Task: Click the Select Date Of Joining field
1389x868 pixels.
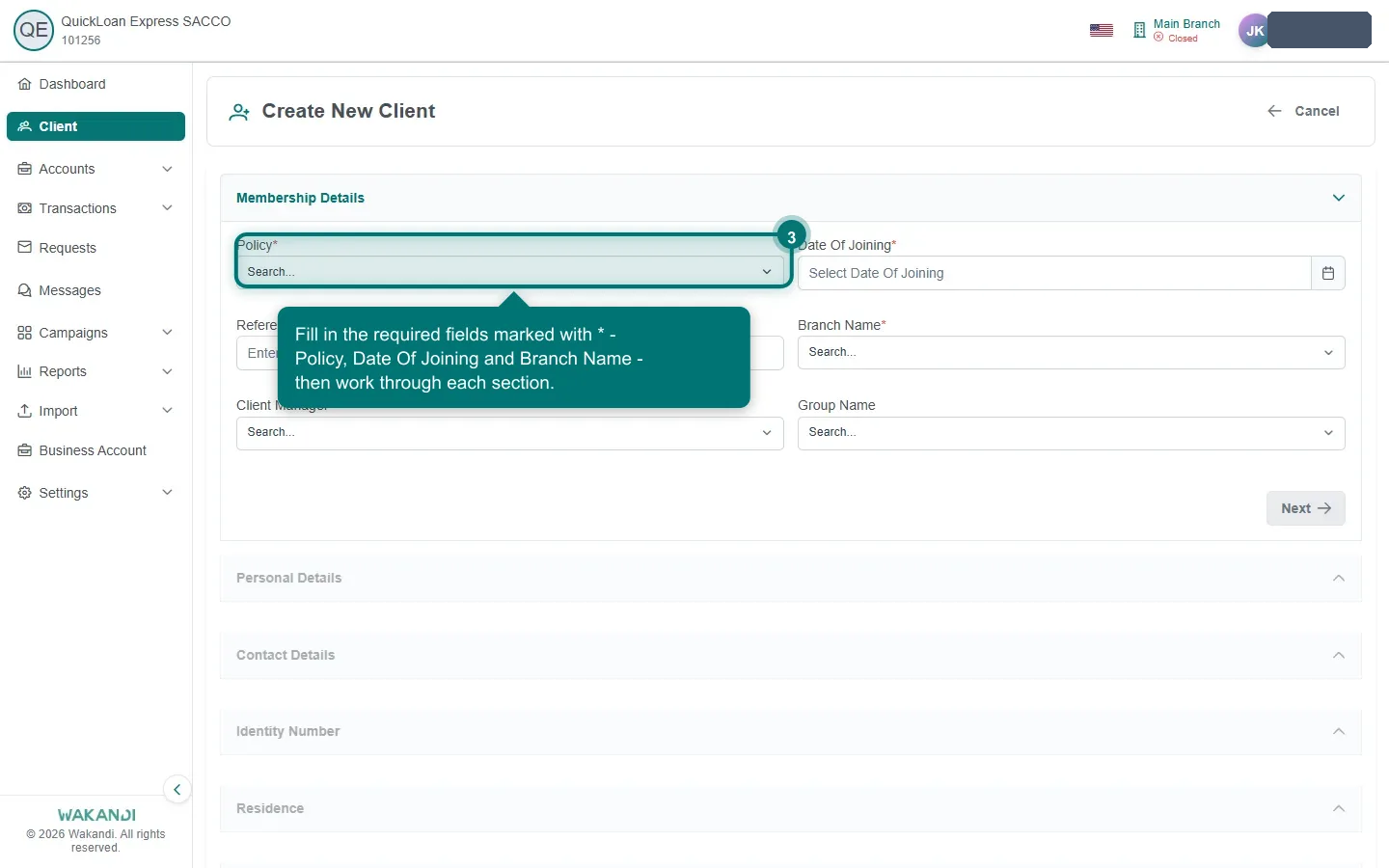Action: tap(1054, 273)
